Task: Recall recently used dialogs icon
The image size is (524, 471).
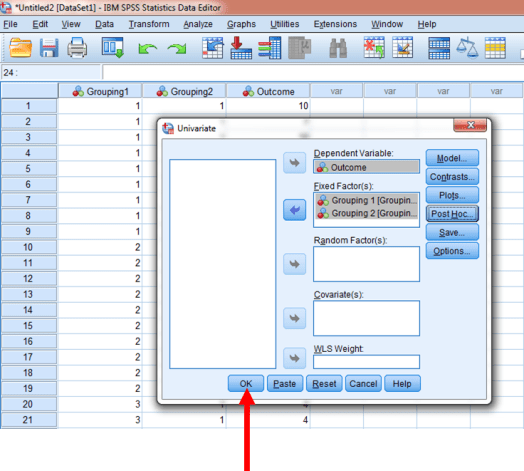Action: pyautogui.click(x=113, y=47)
